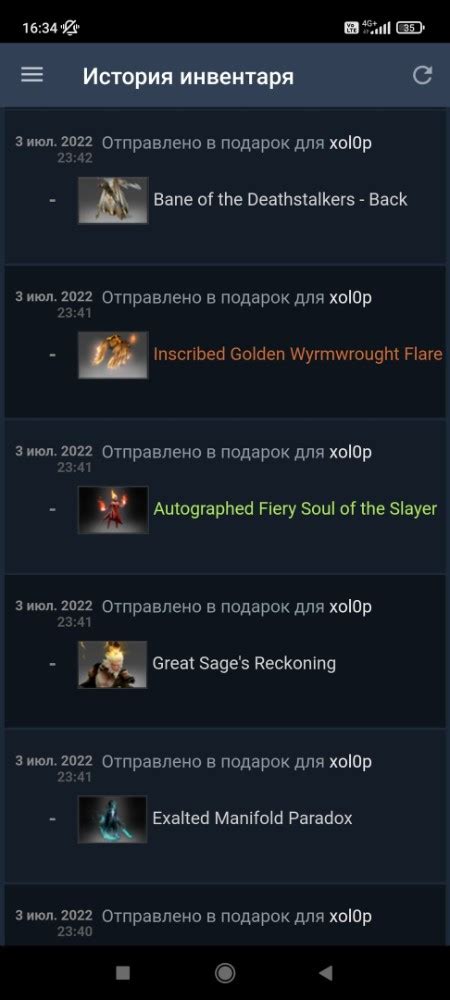
Task: Select Bane of the Deathstalkers - Back link
Action: point(280,200)
